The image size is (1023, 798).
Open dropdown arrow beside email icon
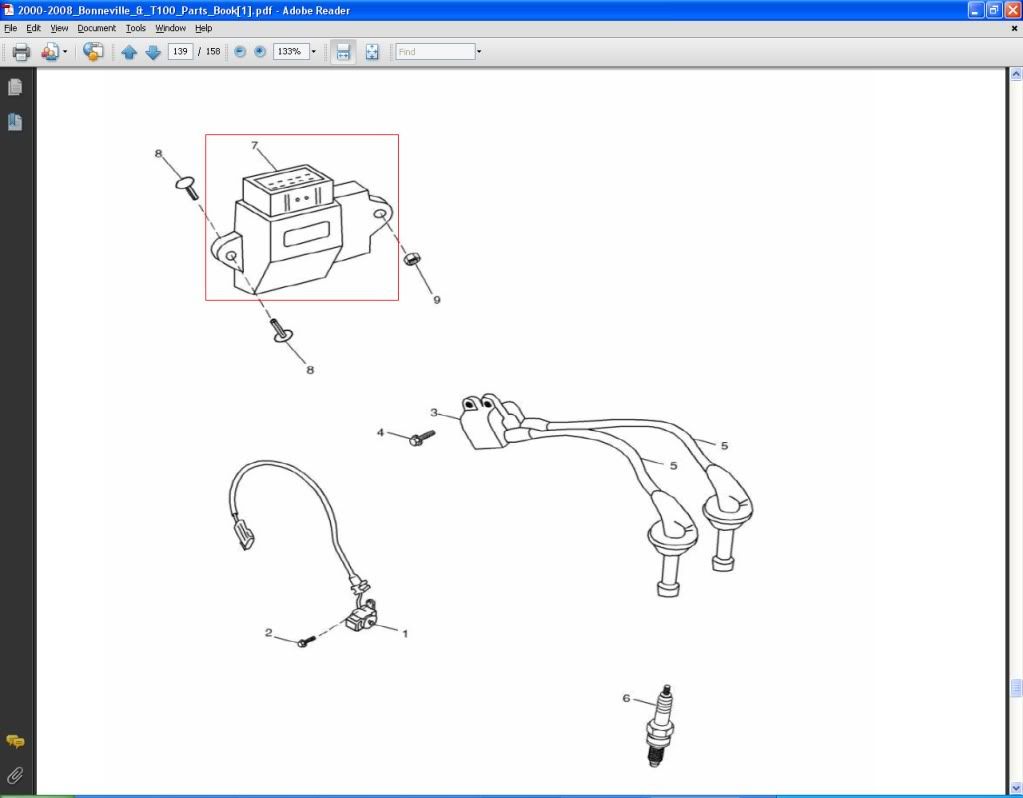click(x=66, y=52)
